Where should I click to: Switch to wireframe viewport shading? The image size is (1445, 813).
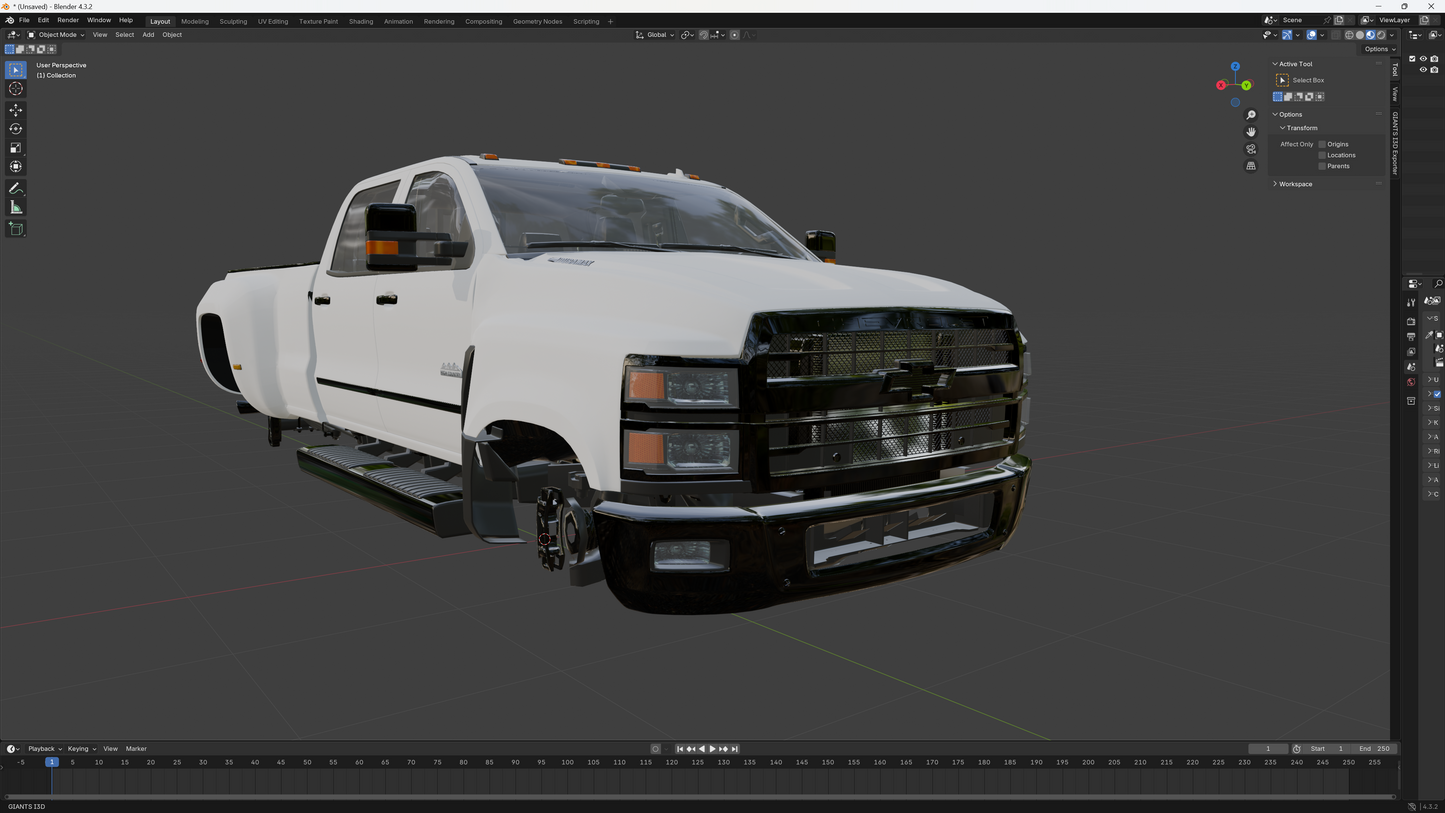[1349, 35]
